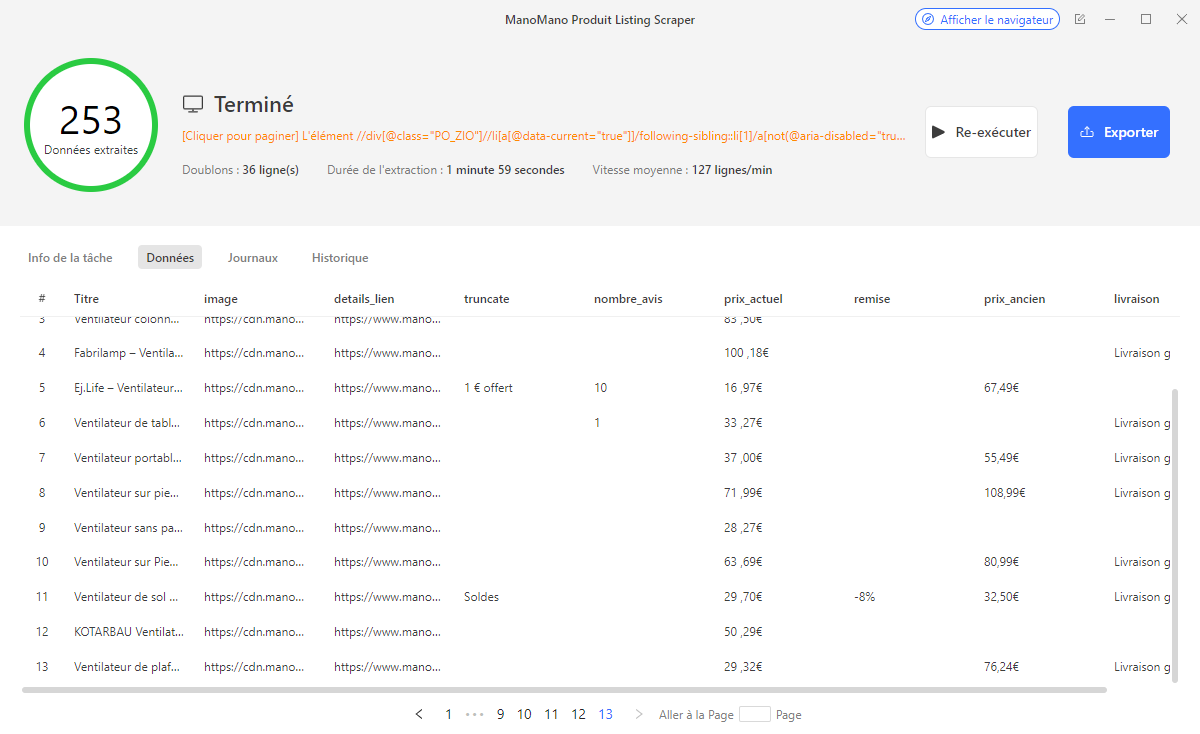The height and width of the screenshot is (734, 1200).
Task: Click old price 108,99€ in row 8
Action: pos(1005,493)
